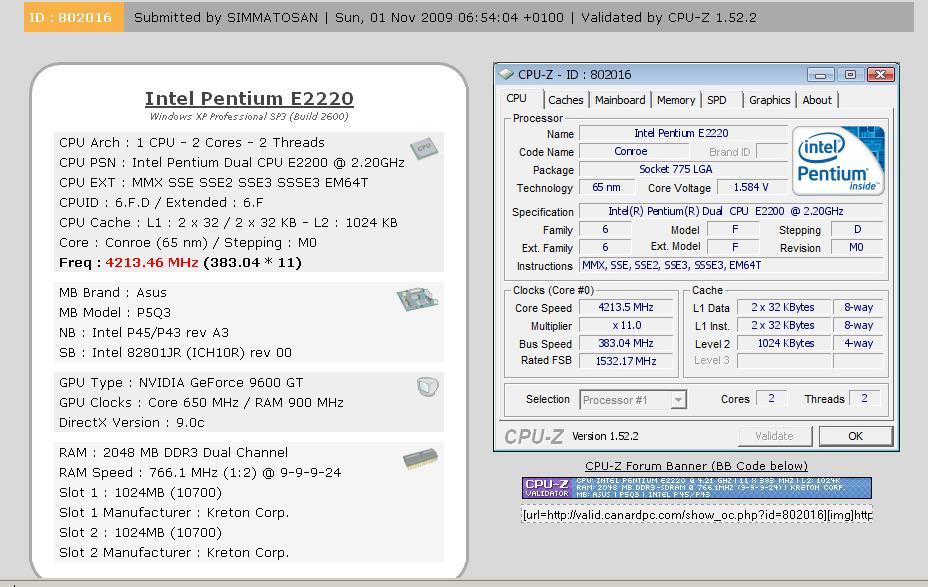The image size is (928, 587).
Task: Open the Graphics tab
Action: (x=769, y=100)
